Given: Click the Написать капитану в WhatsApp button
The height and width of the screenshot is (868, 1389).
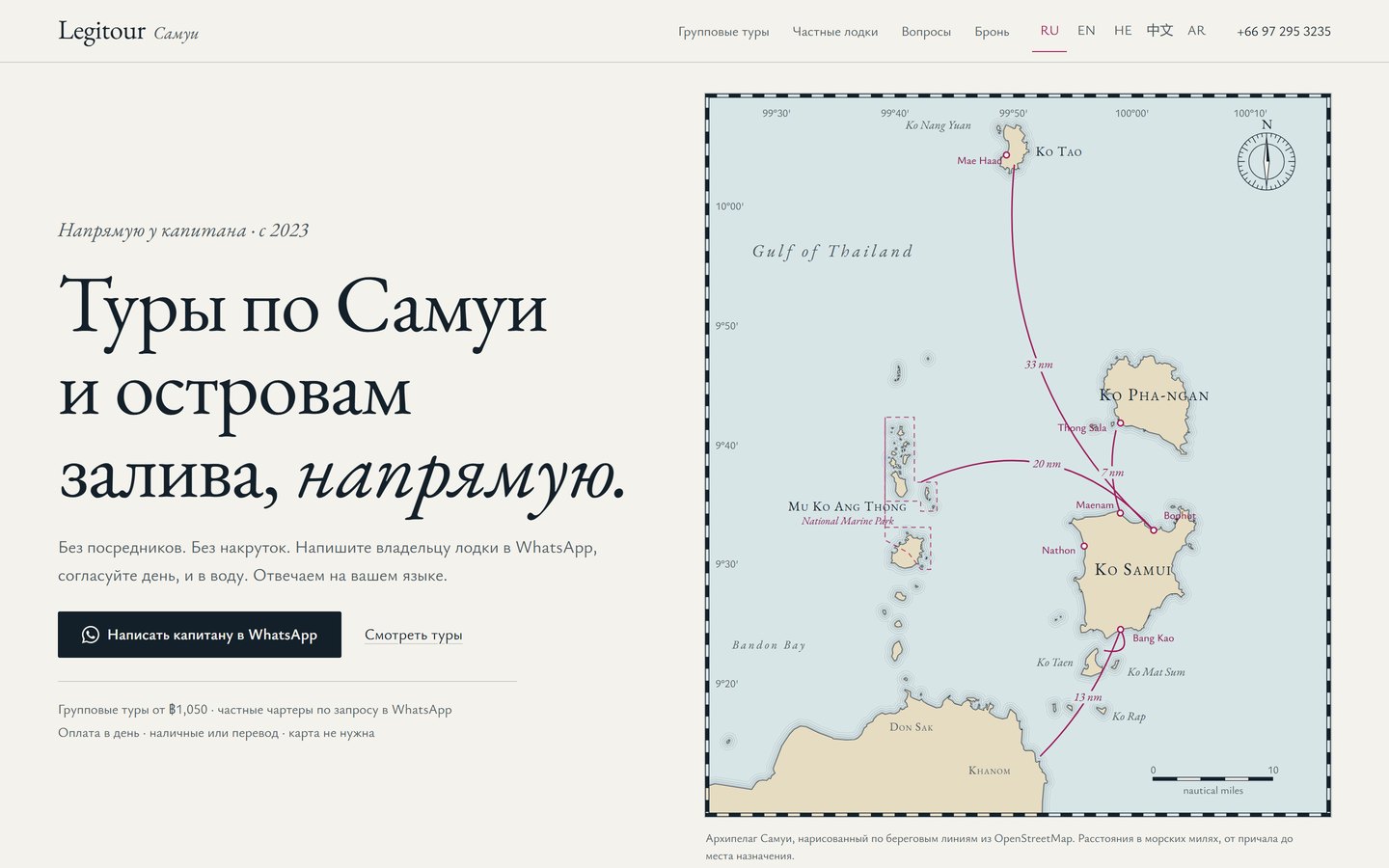Looking at the screenshot, I should click(x=200, y=635).
